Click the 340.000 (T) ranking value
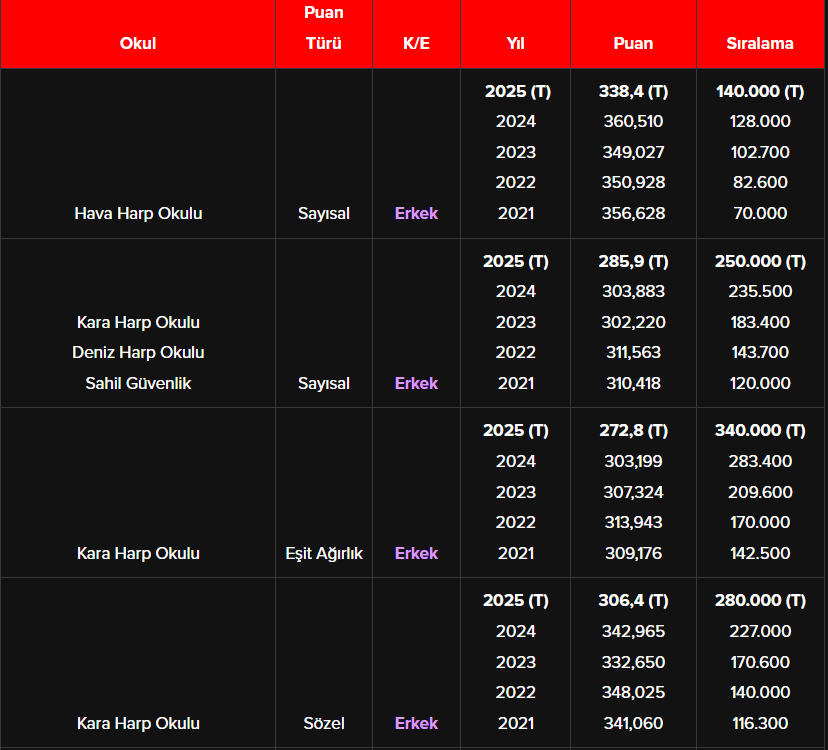Screen dimensions: 828x750 pos(760,431)
